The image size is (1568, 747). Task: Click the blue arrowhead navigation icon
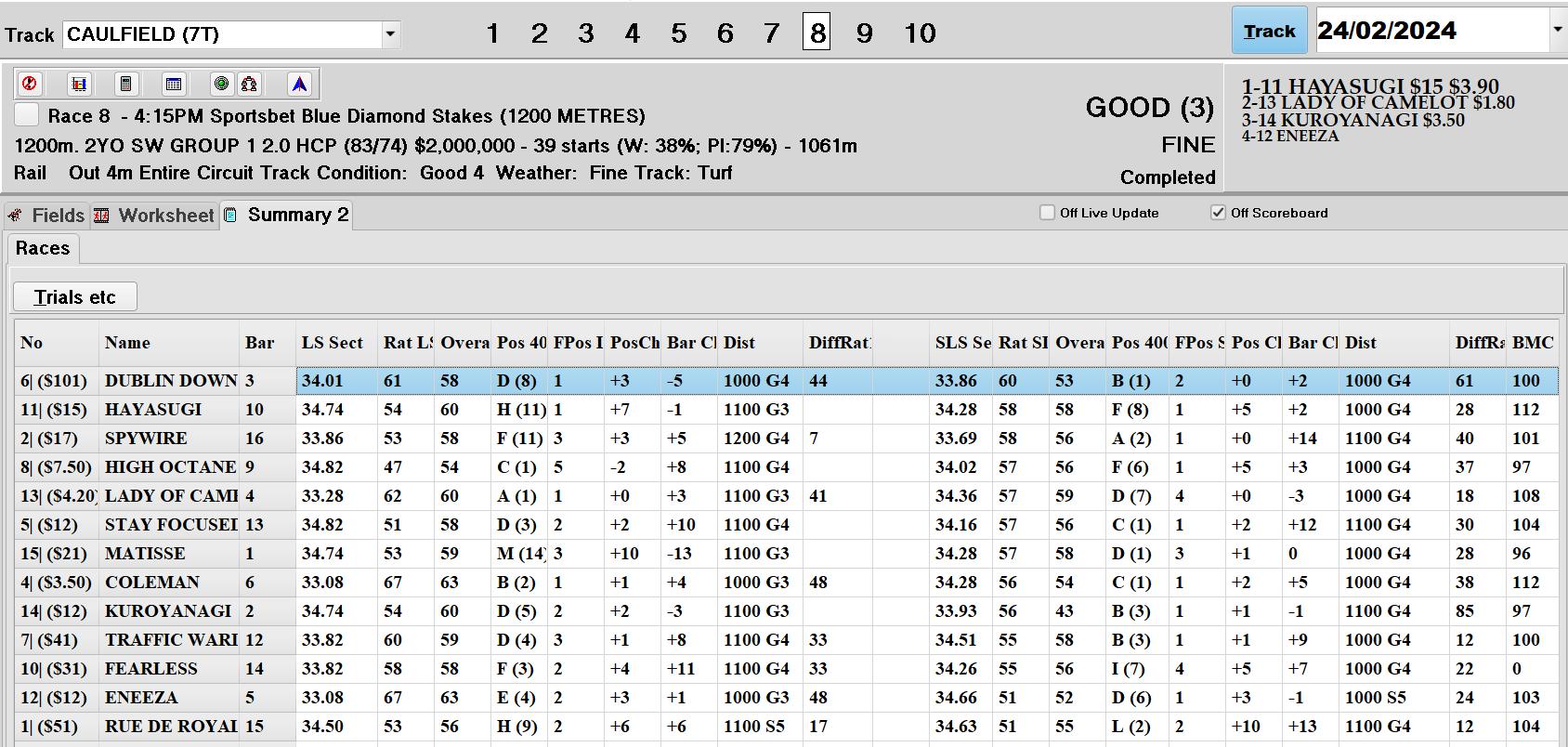(299, 85)
